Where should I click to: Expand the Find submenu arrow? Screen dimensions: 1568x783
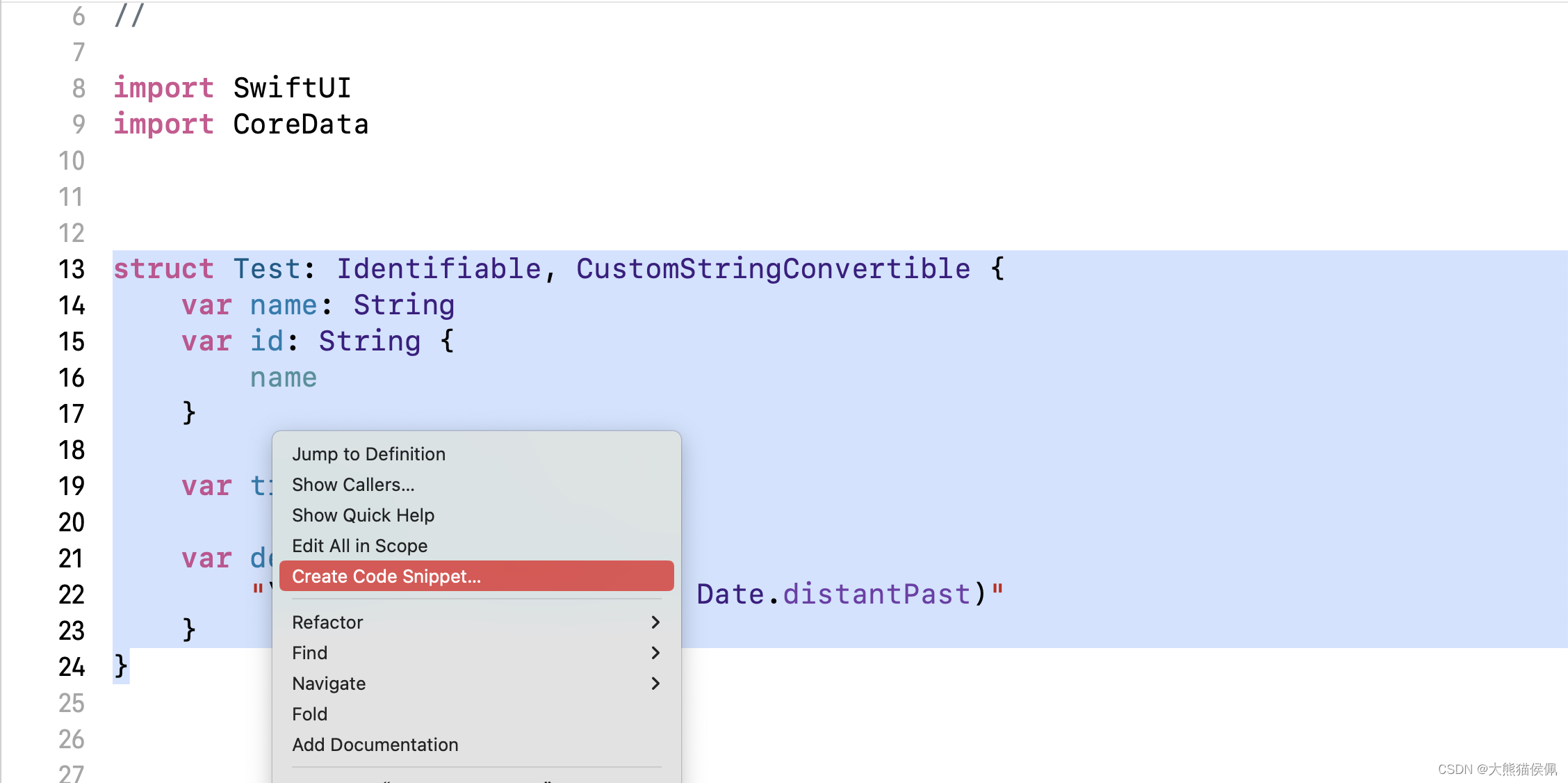click(655, 653)
